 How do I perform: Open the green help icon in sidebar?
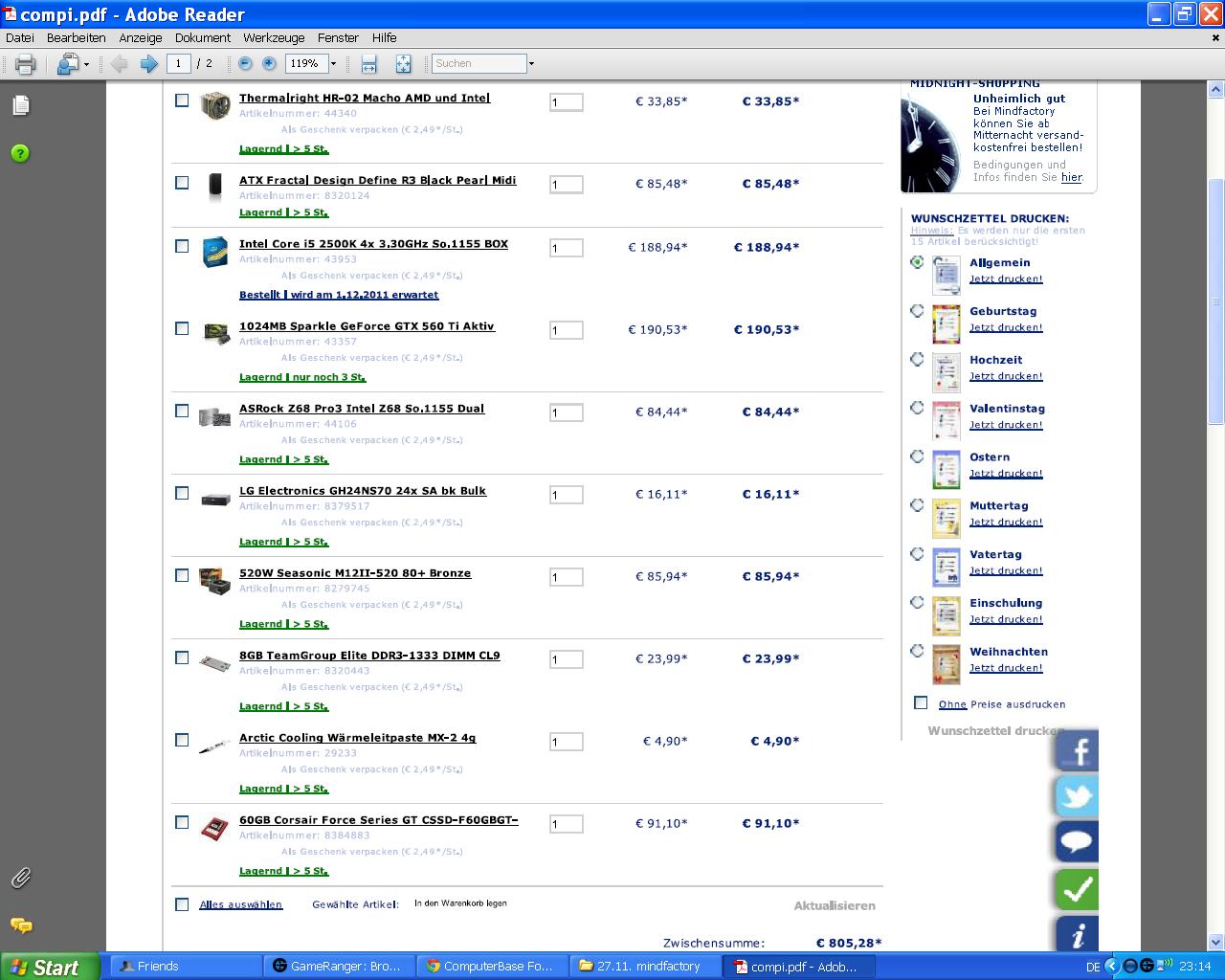[20, 153]
